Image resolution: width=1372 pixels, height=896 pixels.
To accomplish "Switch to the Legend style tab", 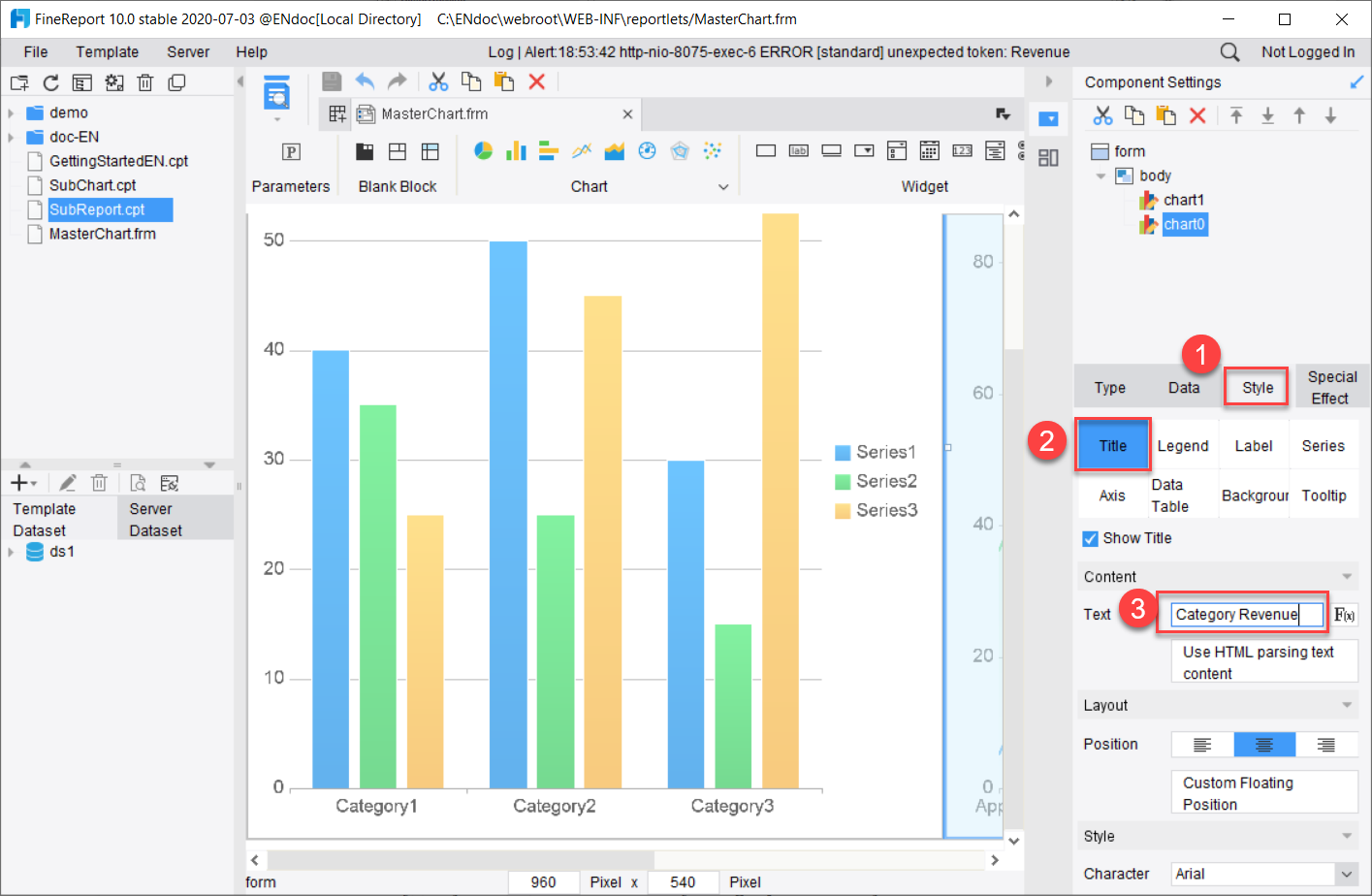I will pyautogui.click(x=1182, y=446).
